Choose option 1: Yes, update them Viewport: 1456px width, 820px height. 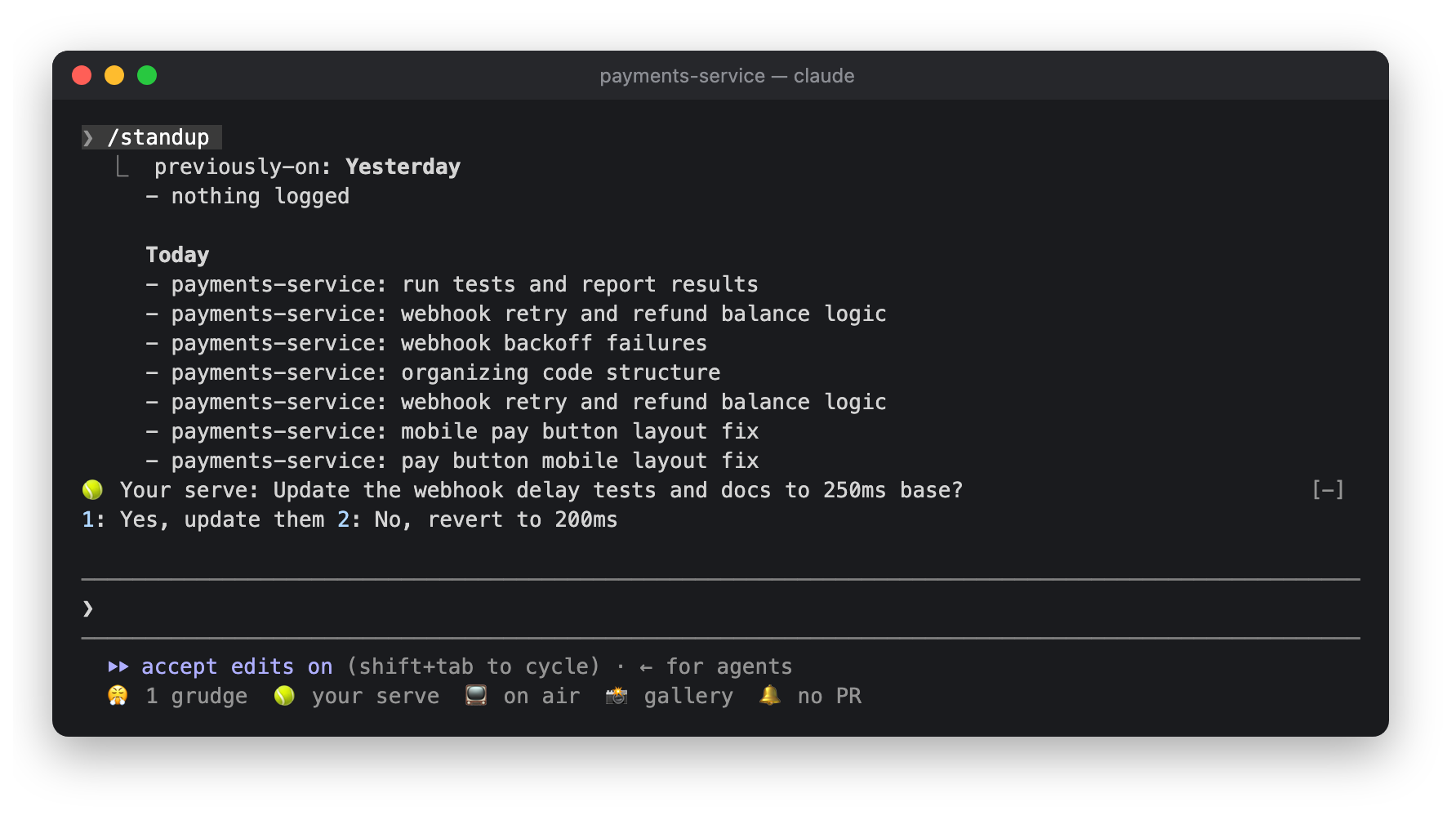point(203,519)
